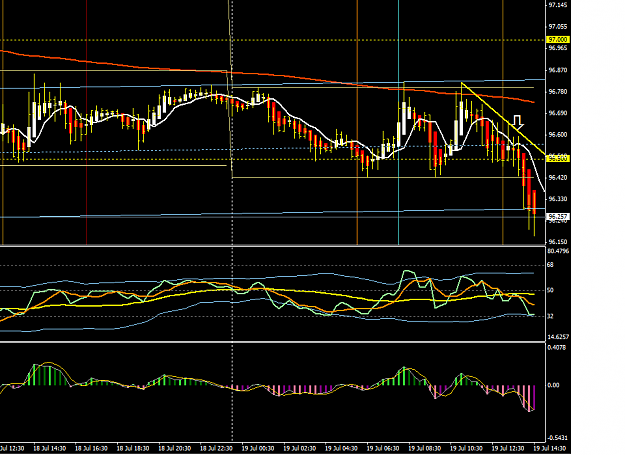The height and width of the screenshot is (455, 625).
Task: Click the 0.4078 histogram scale value
Action: (556, 347)
